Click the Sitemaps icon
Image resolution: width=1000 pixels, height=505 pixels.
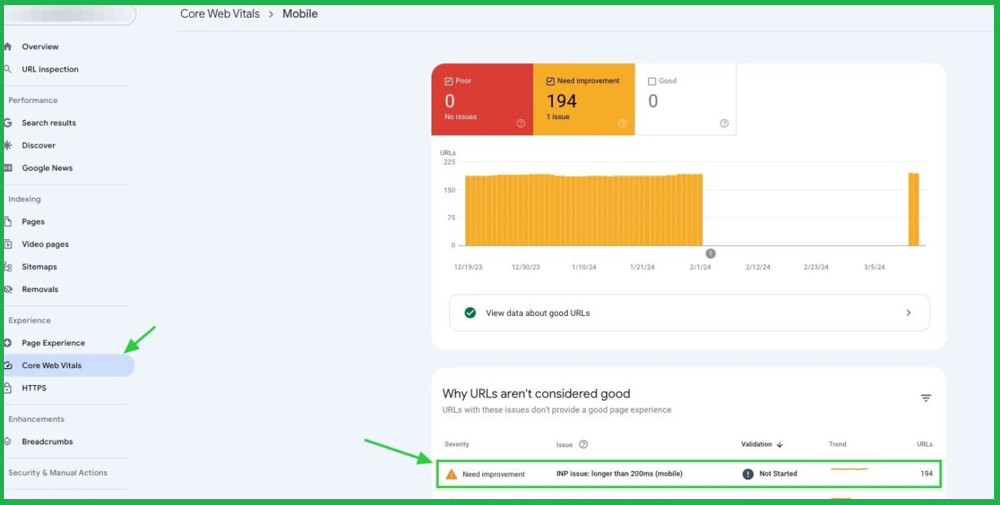click(8, 267)
